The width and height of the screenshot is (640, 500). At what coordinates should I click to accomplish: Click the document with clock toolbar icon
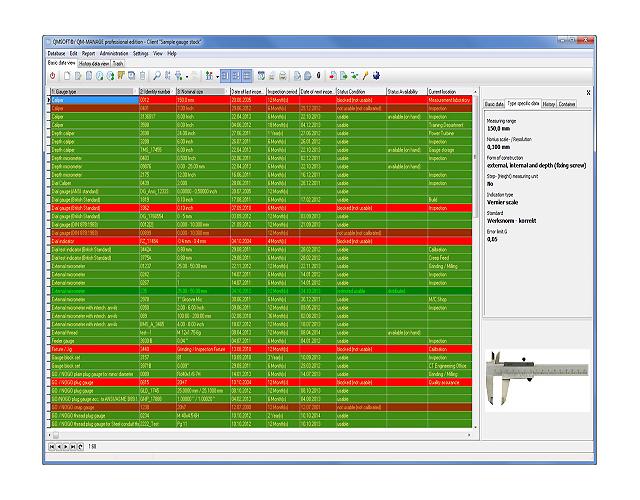pyautogui.click(x=100, y=76)
